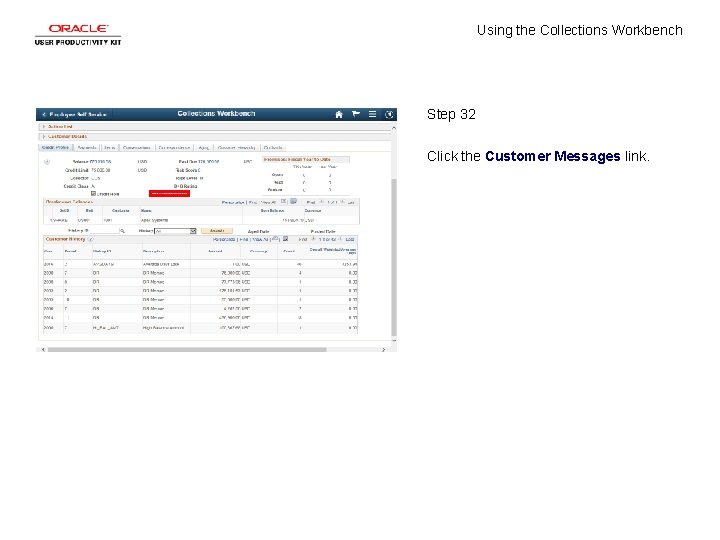Viewport: 720px width, 540px height.
Task: Click the High Balance row description
Action: [x=163, y=328]
